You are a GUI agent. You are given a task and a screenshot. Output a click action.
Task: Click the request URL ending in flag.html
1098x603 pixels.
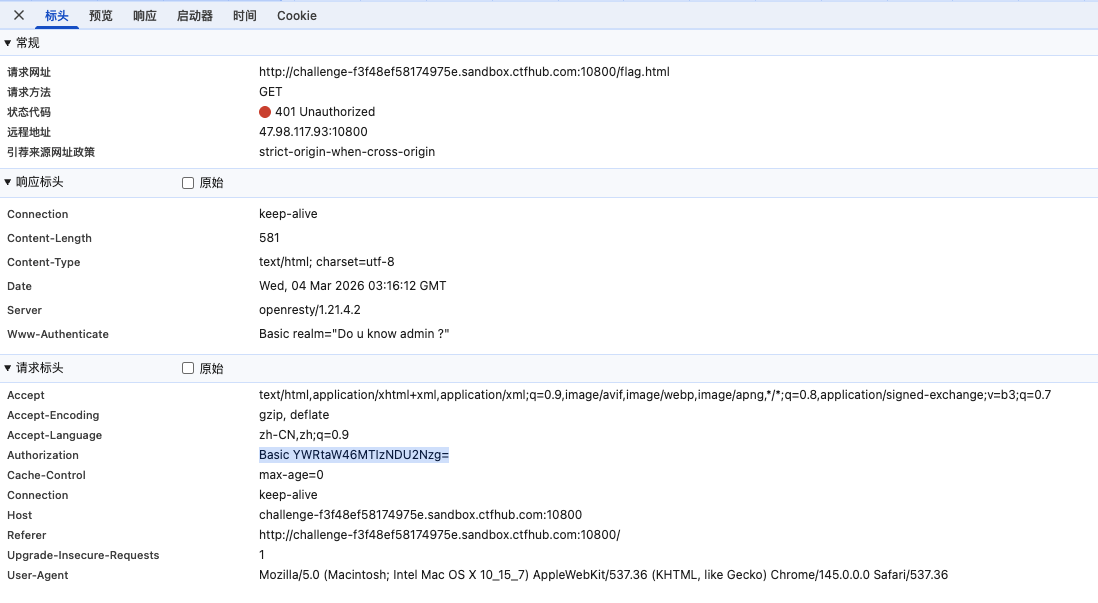[x=464, y=72]
